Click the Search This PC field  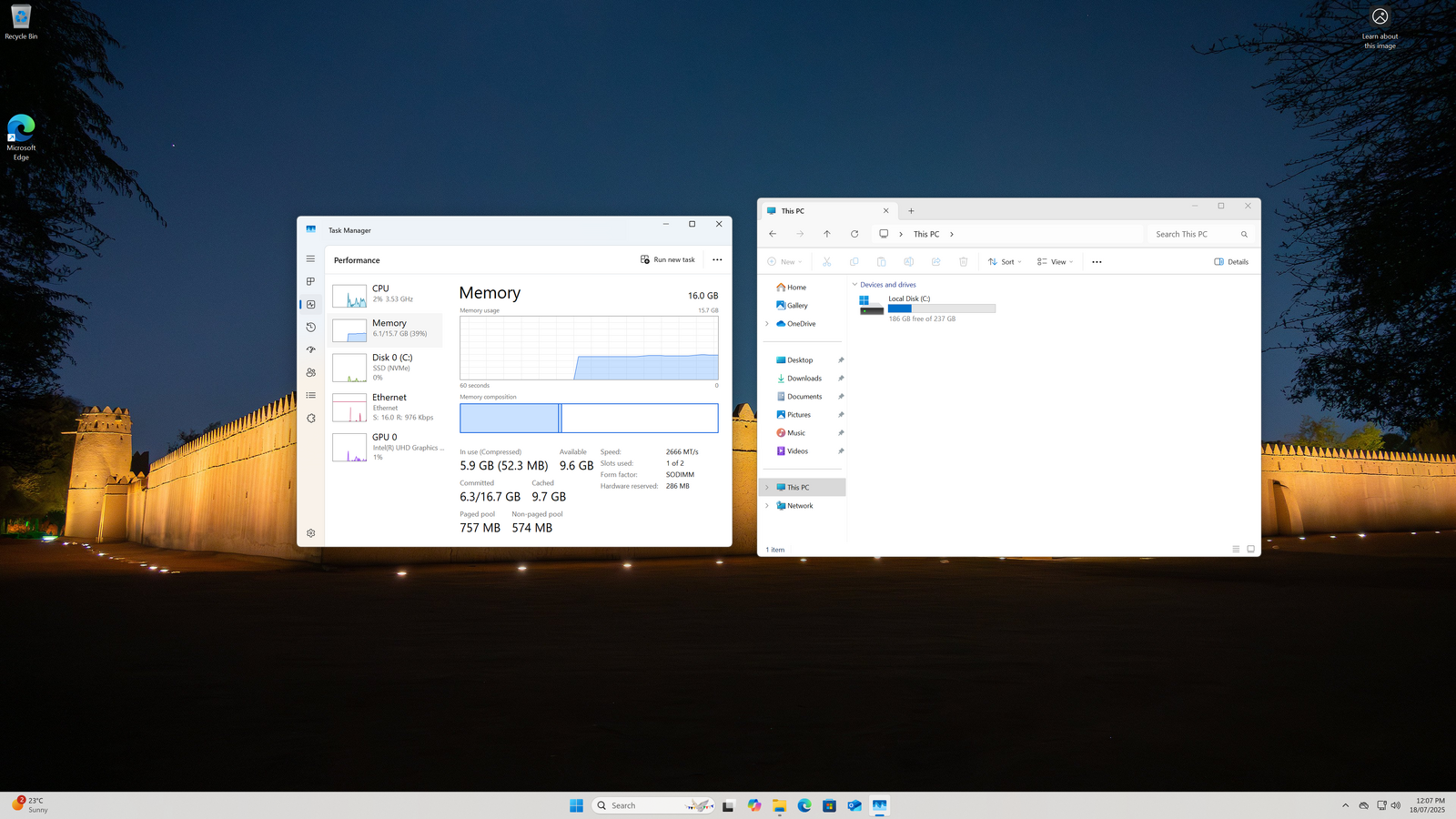pyautogui.click(x=1192, y=234)
